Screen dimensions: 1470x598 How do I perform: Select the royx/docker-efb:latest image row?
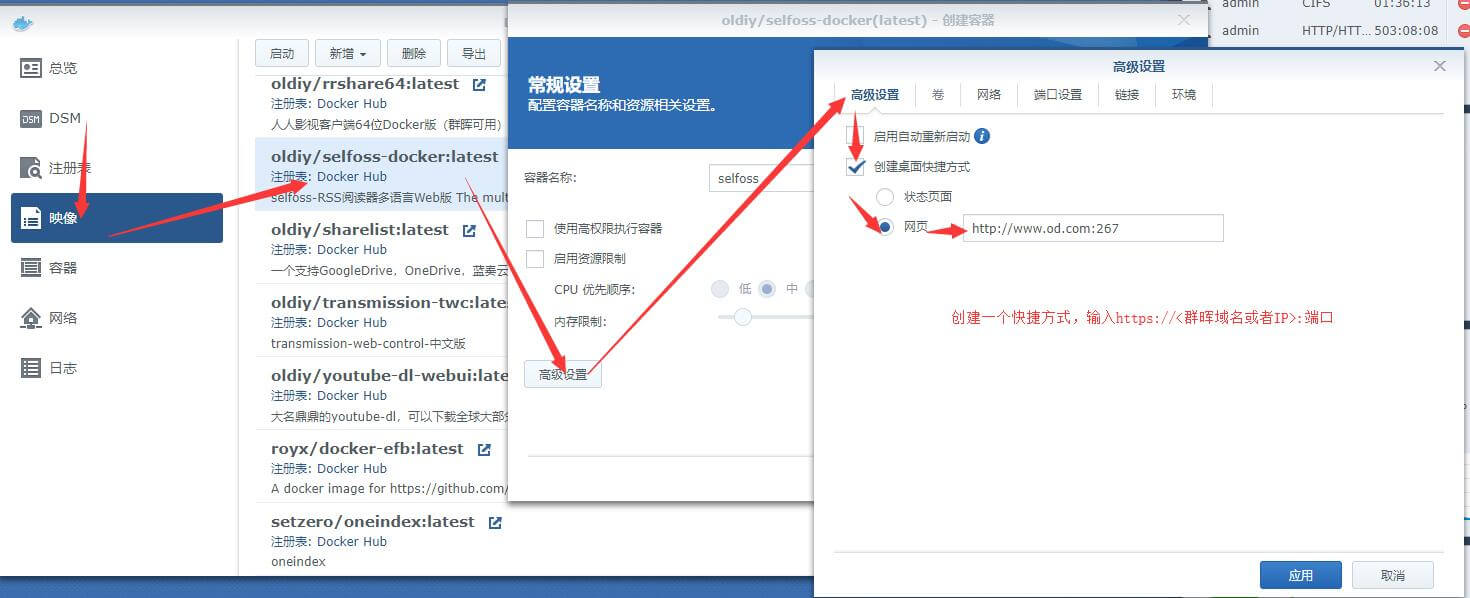(381, 467)
